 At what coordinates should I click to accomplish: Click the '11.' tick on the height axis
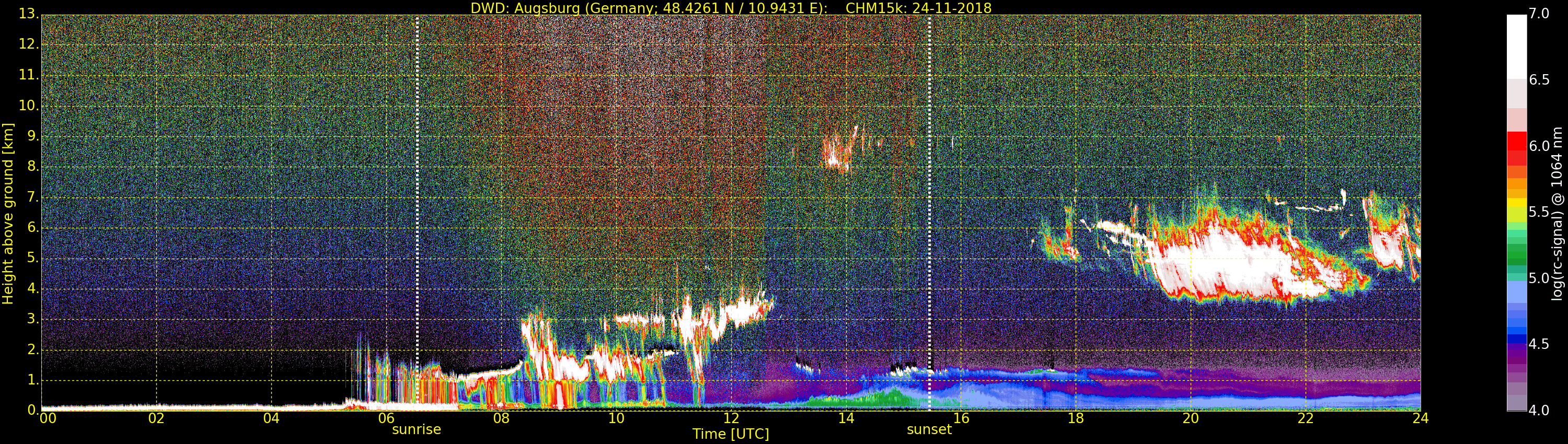point(29,75)
